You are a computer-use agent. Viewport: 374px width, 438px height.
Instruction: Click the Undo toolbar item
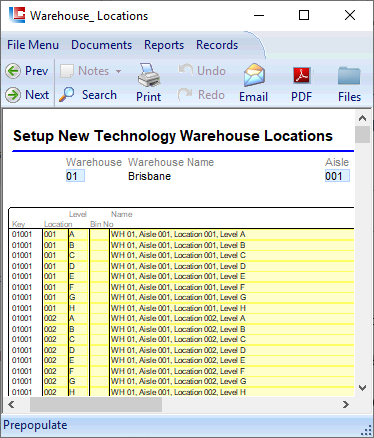[x=202, y=71]
